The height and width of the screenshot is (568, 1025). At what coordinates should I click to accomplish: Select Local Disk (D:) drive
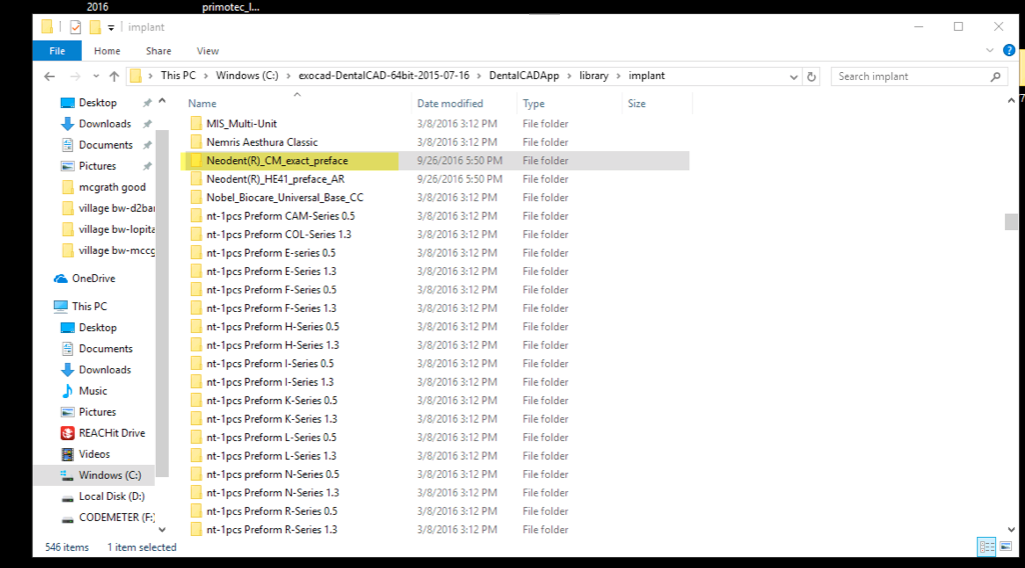[112, 496]
